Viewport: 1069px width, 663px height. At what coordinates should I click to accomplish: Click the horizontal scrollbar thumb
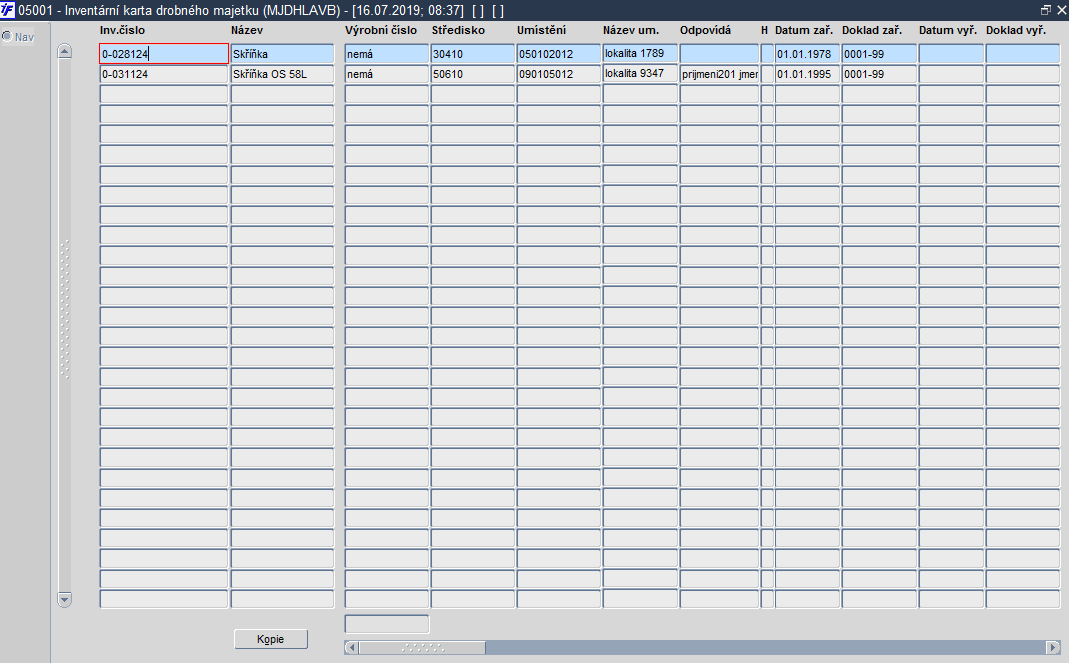422,647
